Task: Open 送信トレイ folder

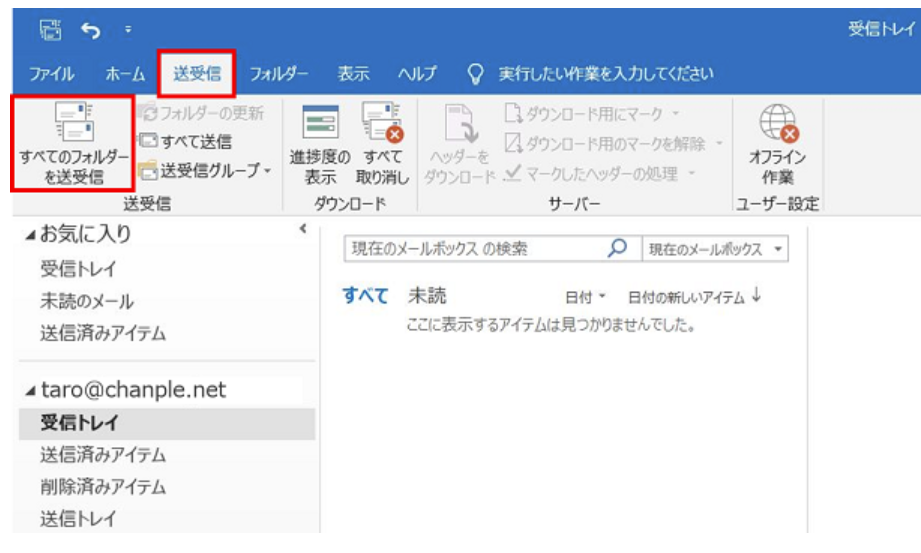Action: 78,519
